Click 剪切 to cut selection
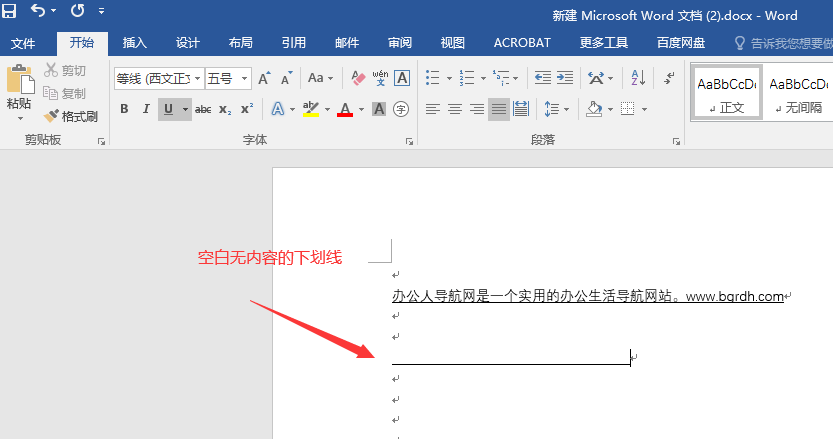The image size is (833, 439). 66,70
